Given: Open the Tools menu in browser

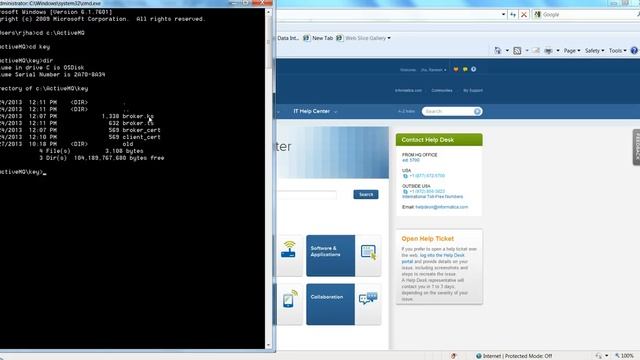Looking at the screenshot, I should click(x=617, y=51).
